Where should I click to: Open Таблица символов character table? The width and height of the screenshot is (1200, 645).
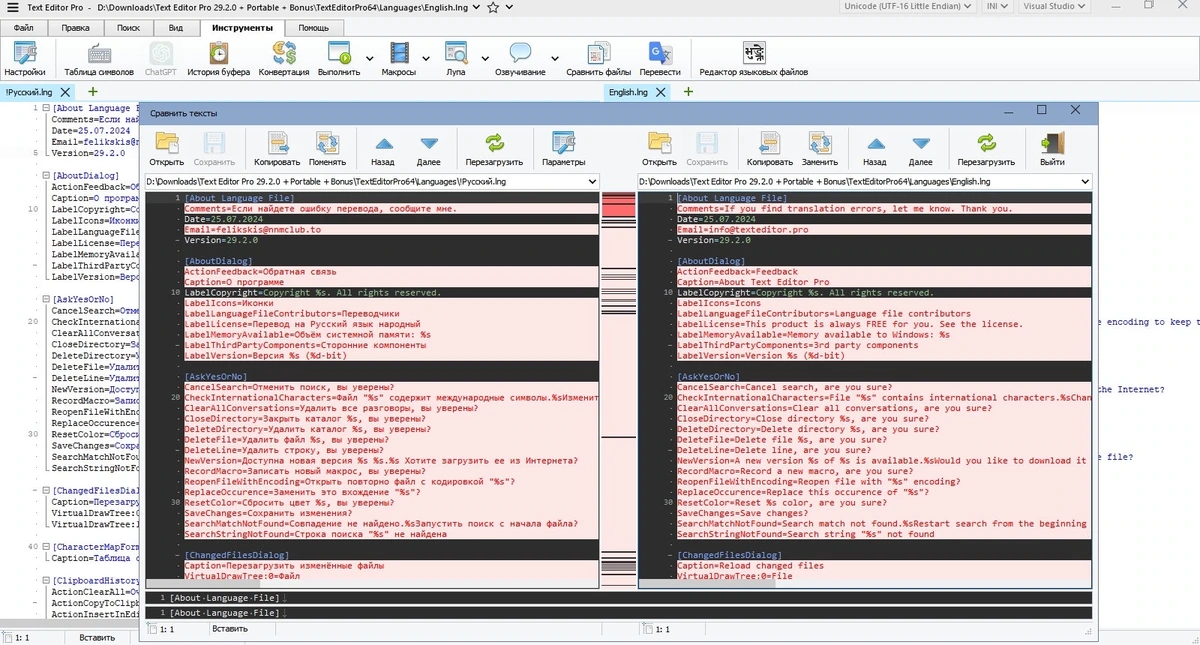click(99, 59)
